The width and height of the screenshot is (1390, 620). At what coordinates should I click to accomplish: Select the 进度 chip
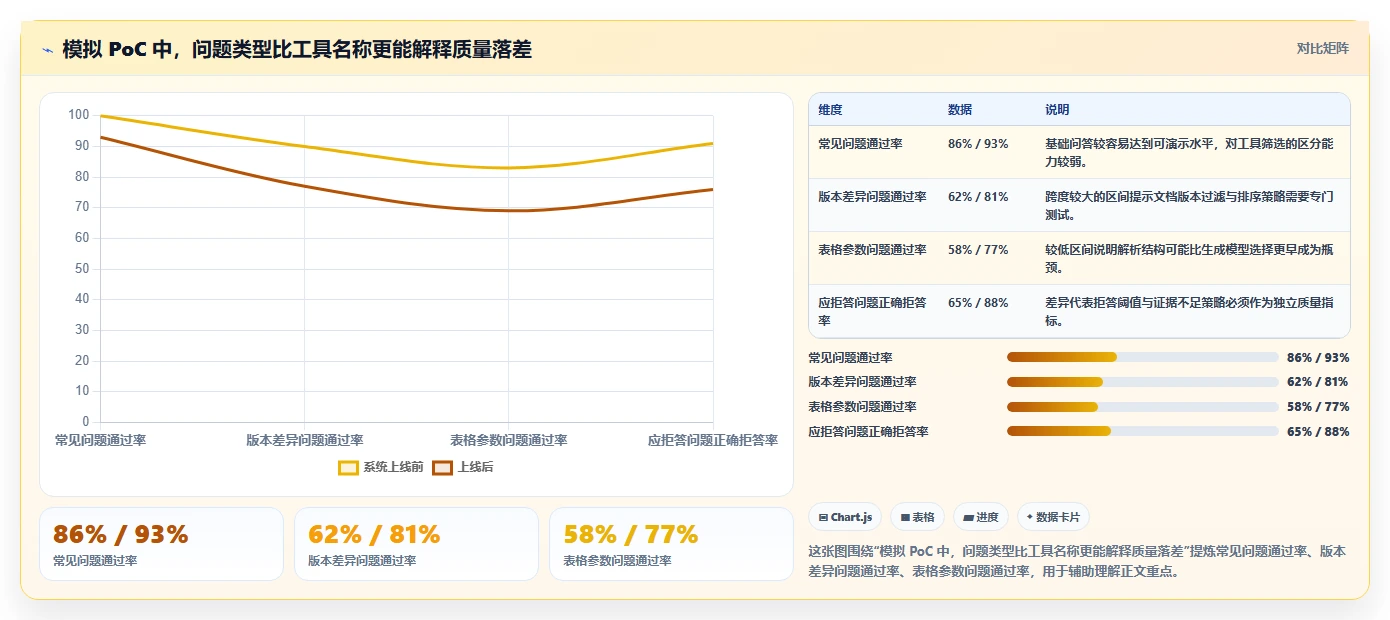[981, 517]
